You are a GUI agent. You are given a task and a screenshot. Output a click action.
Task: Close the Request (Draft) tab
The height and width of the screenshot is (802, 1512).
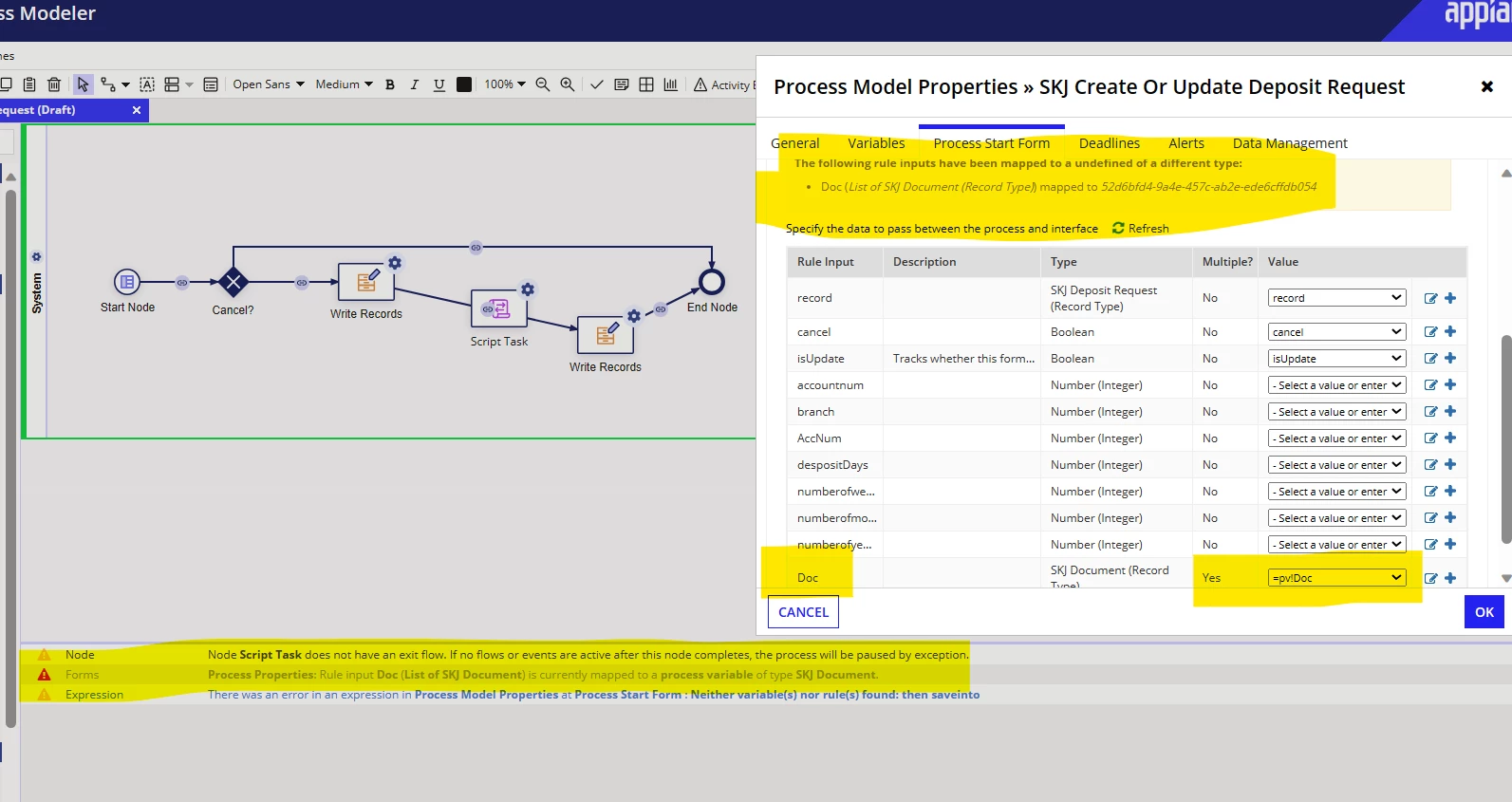137,110
